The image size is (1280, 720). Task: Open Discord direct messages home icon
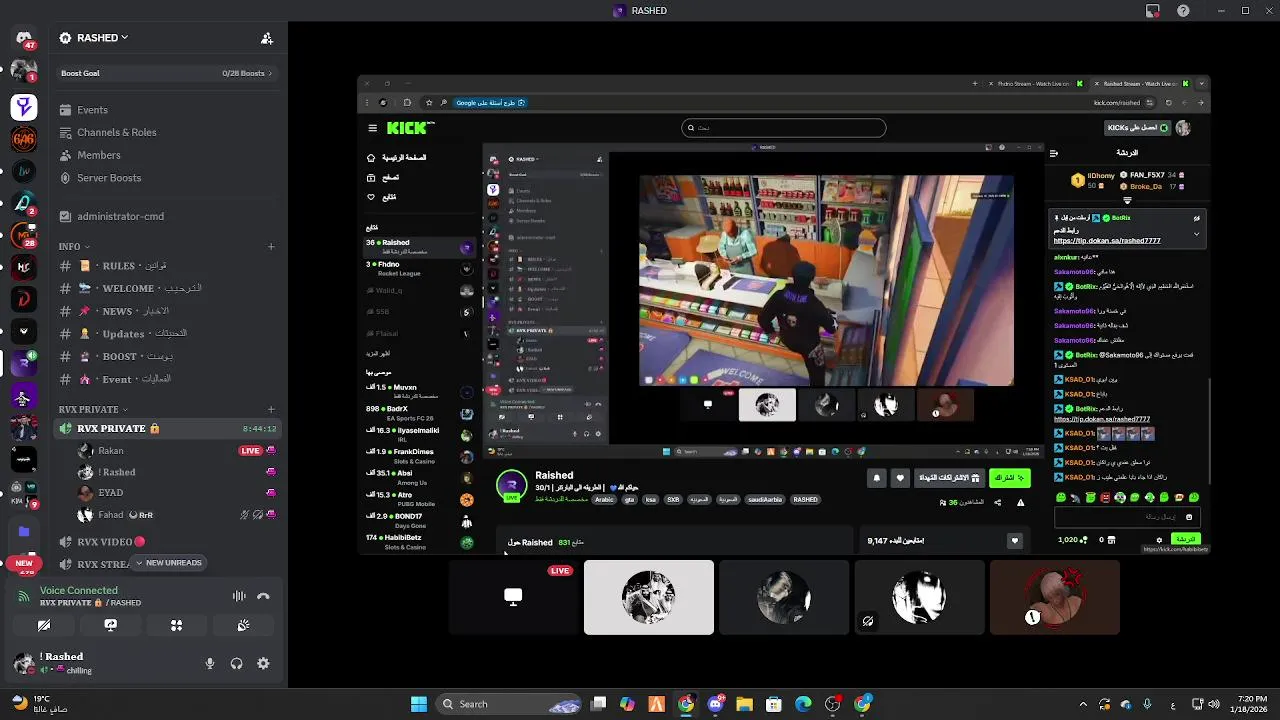(x=24, y=38)
